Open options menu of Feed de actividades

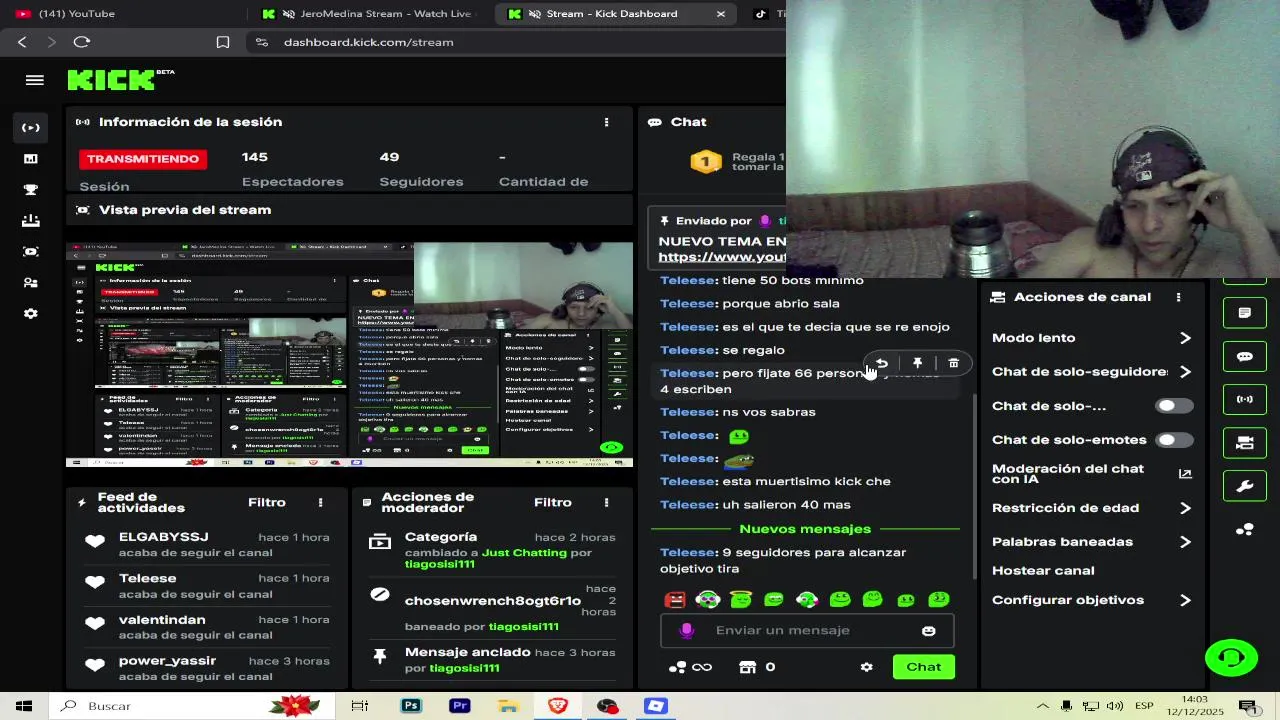(321, 503)
